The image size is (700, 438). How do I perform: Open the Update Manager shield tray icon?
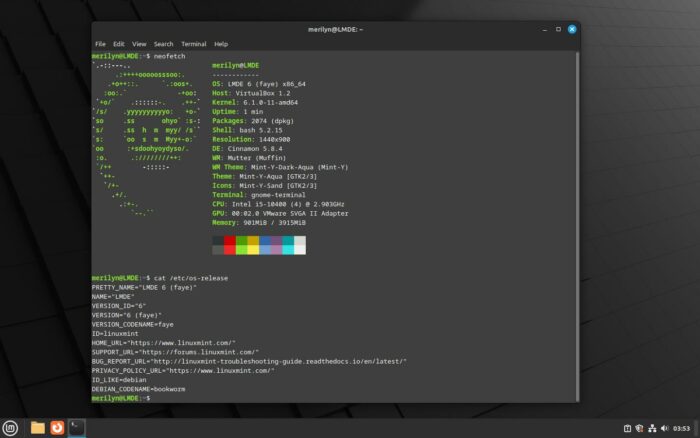click(639, 428)
